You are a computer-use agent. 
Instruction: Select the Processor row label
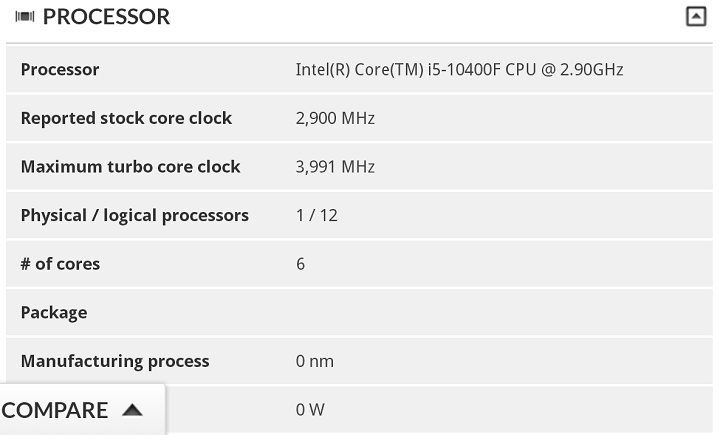(60, 70)
